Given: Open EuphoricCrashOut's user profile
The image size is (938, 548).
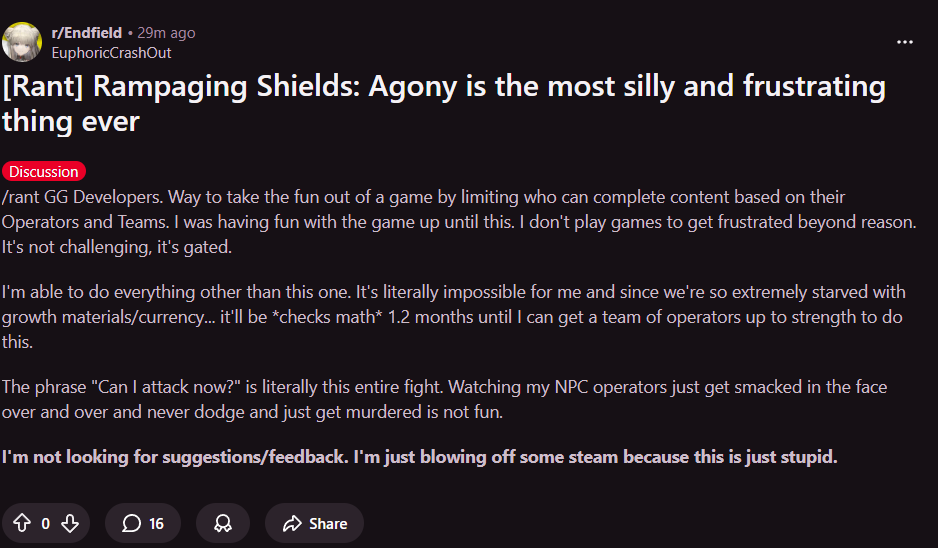Looking at the screenshot, I should (x=111, y=52).
